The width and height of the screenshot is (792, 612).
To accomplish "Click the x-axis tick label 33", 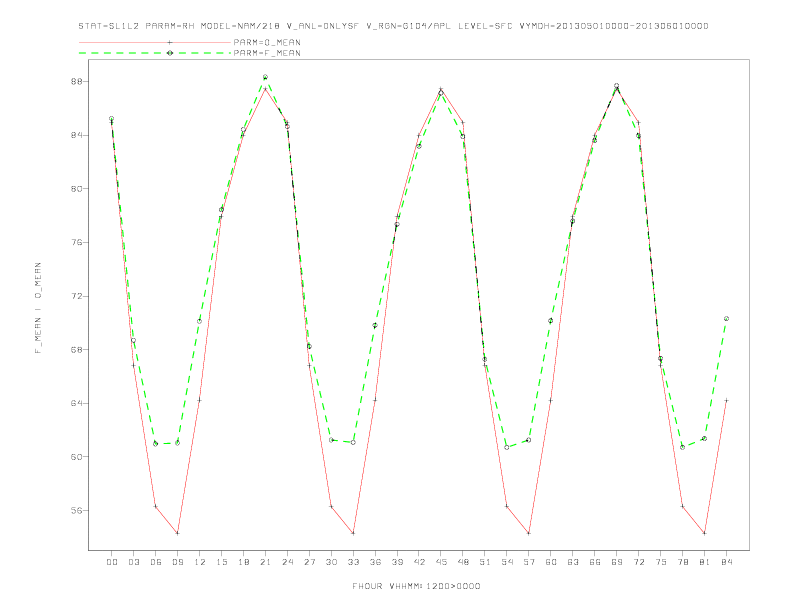I will 354,562.
